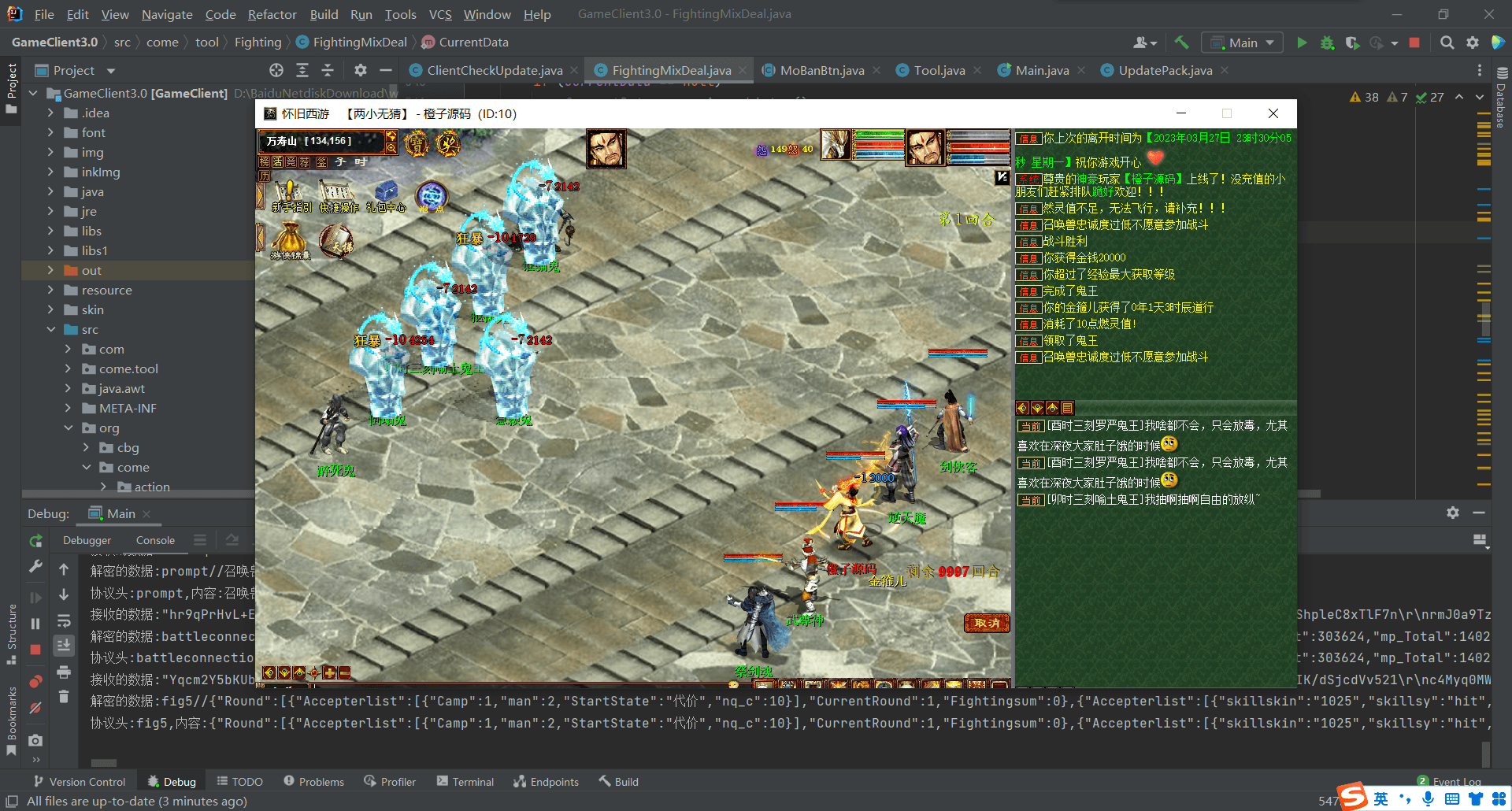Click View Breakpoints red circles icon

tap(35, 681)
